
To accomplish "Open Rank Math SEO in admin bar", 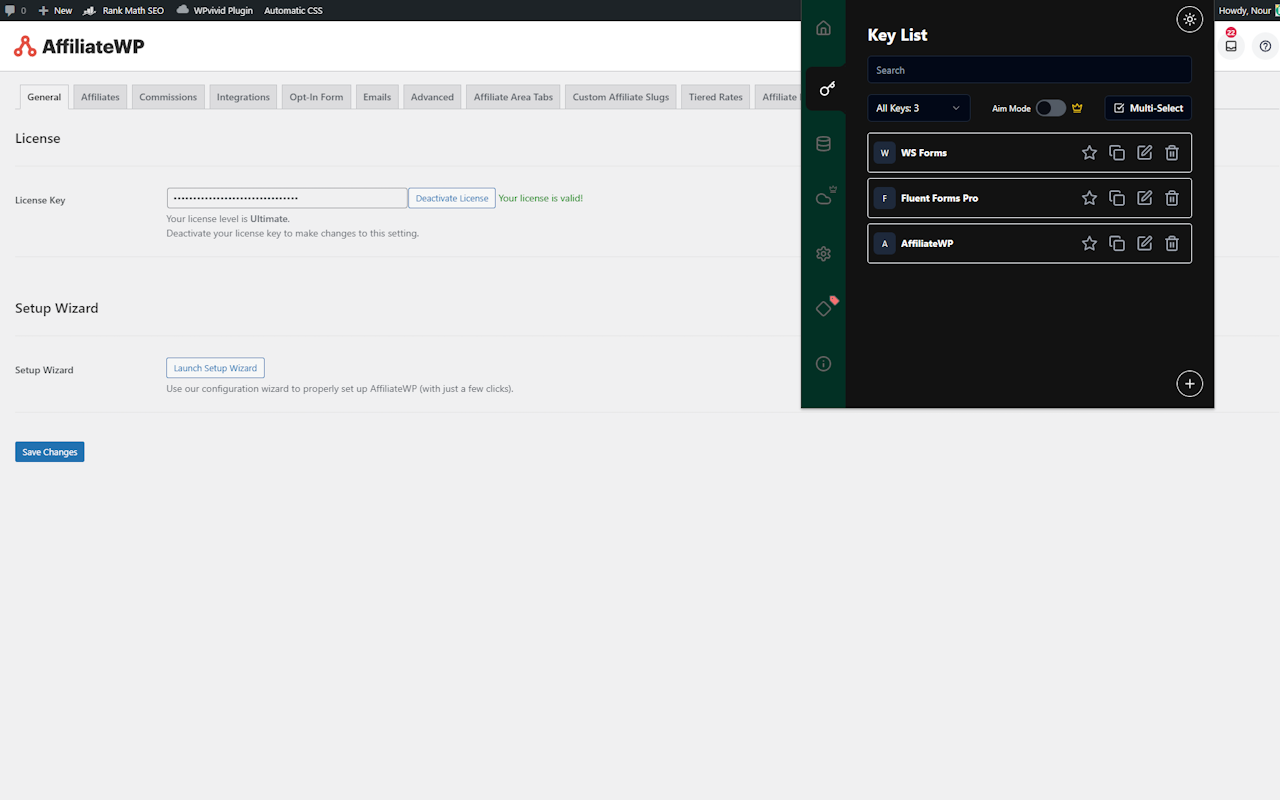I will click(x=124, y=10).
